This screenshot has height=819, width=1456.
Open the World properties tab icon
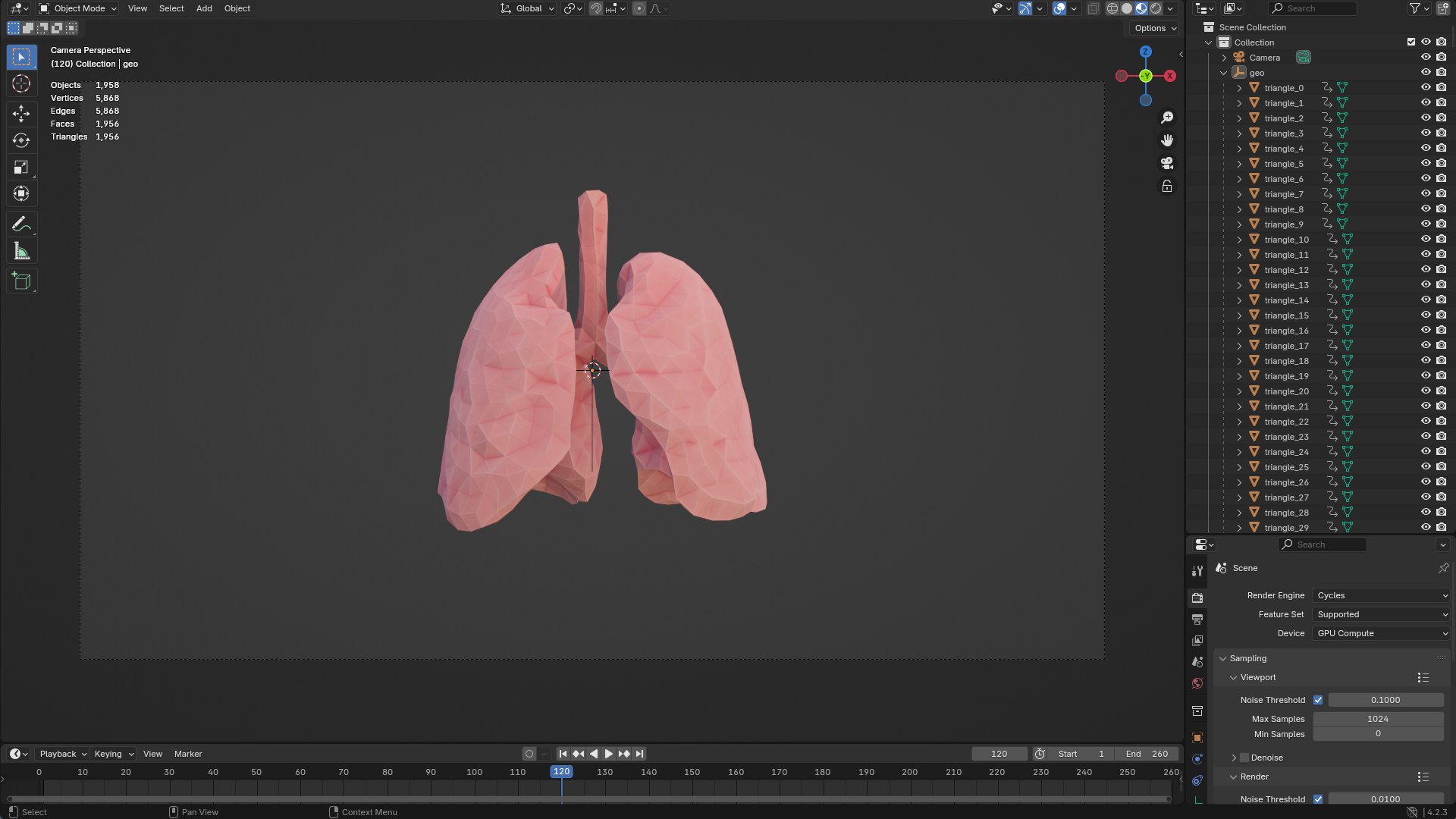[1197, 683]
